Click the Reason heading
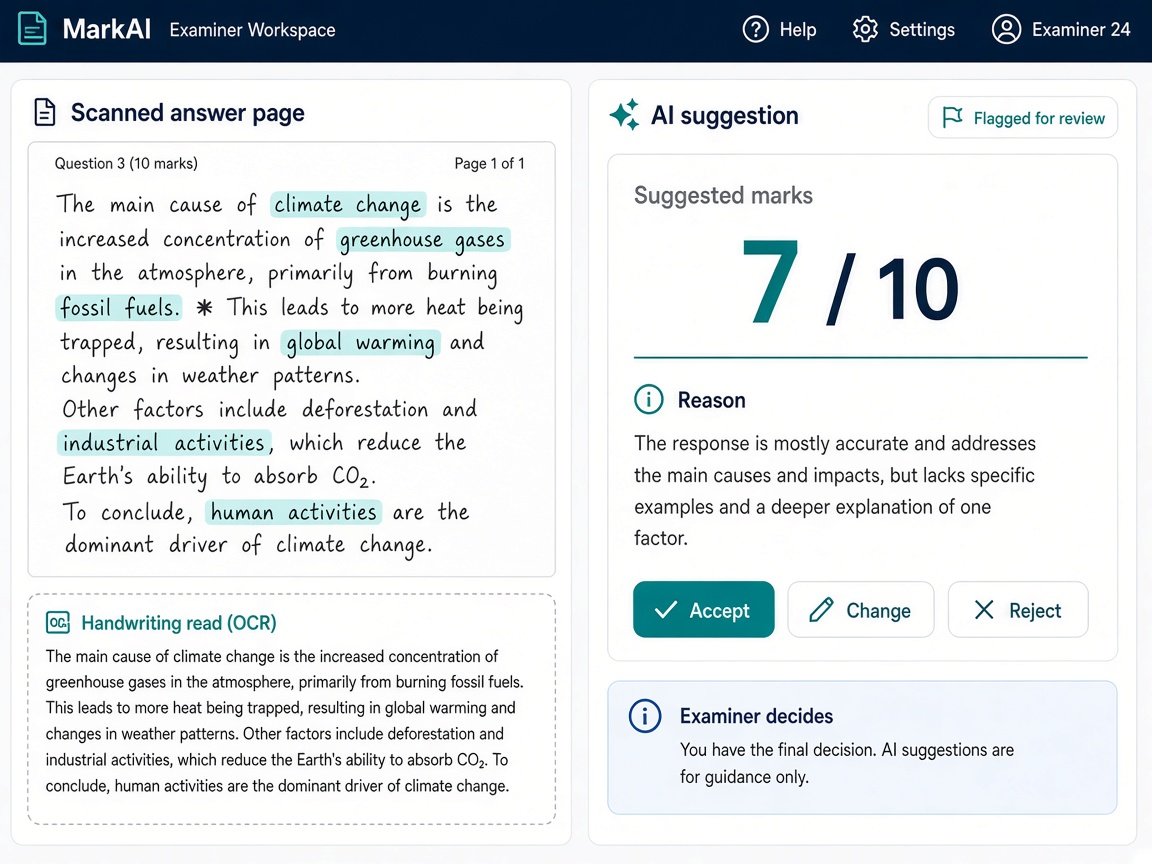Viewport: 1152px width, 864px height. click(x=711, y=400)
